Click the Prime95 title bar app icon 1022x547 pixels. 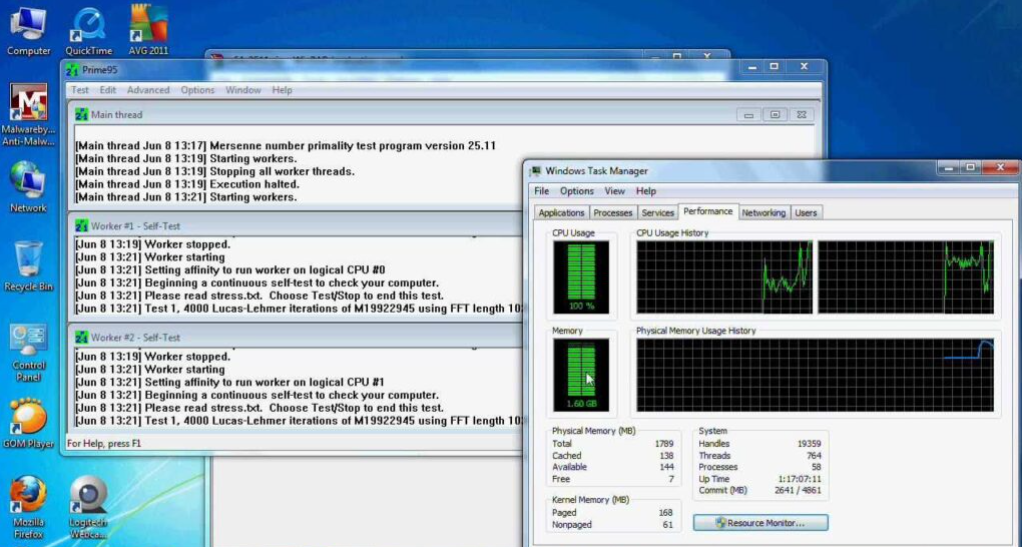pos(72,70)
